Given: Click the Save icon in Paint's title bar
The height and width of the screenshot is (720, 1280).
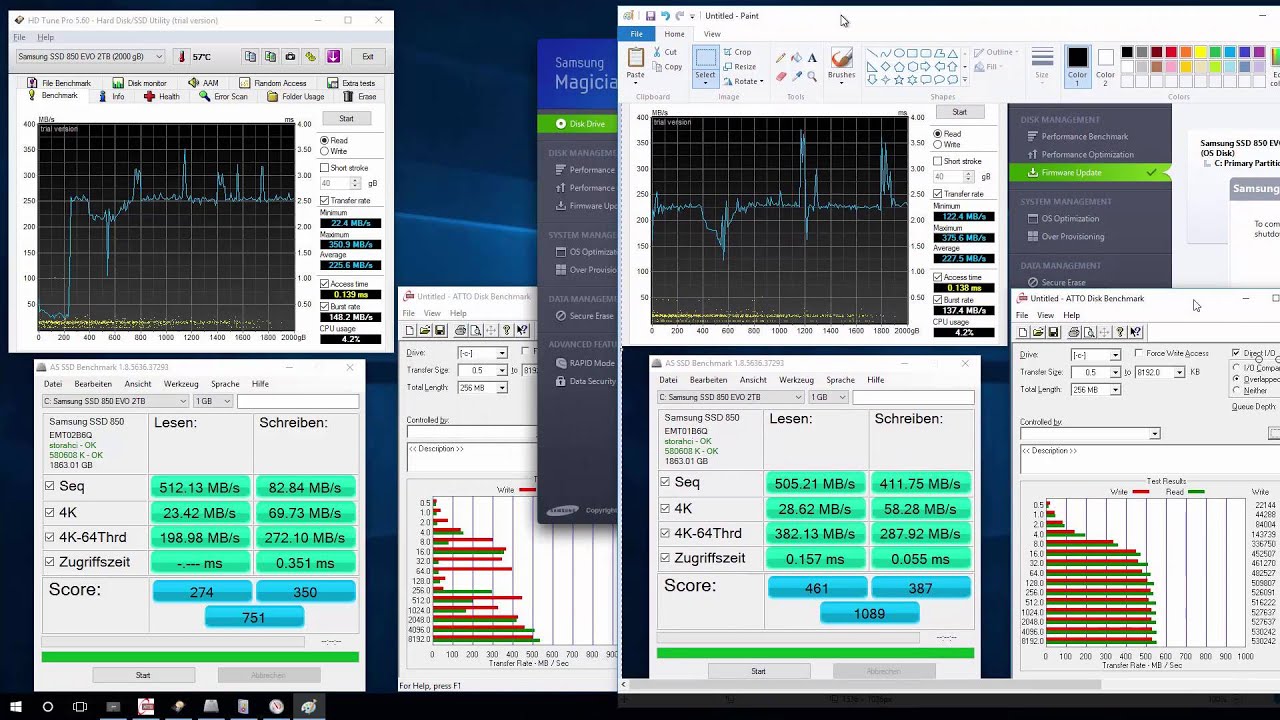Looking at the screenshot, I should point(650,16).
